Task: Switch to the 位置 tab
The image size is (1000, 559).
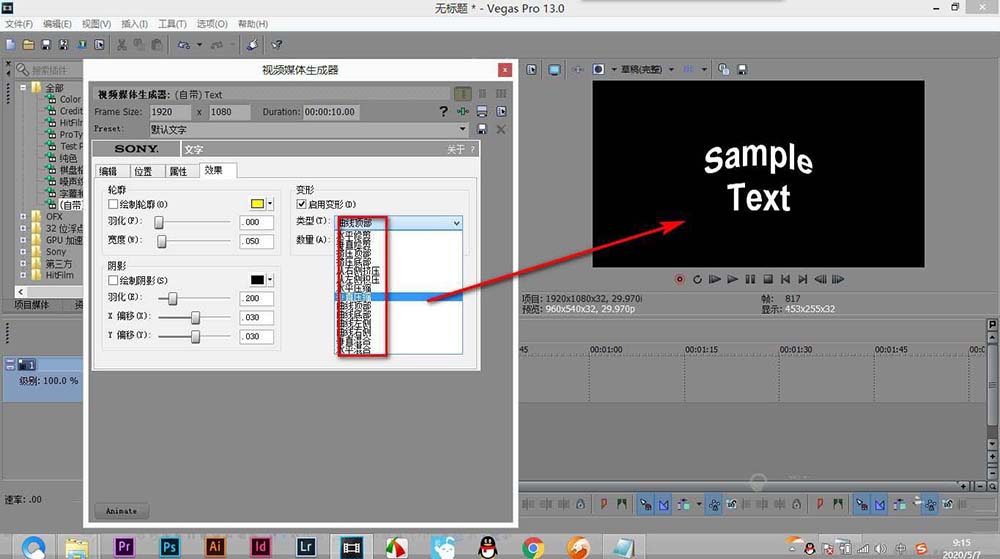Action: 143,171
